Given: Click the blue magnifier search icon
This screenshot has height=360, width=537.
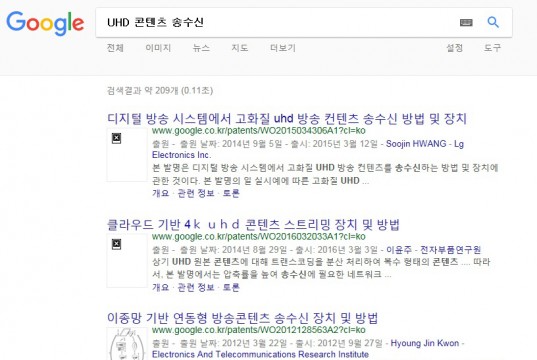Looking at the screenshot, I should 493,22.
